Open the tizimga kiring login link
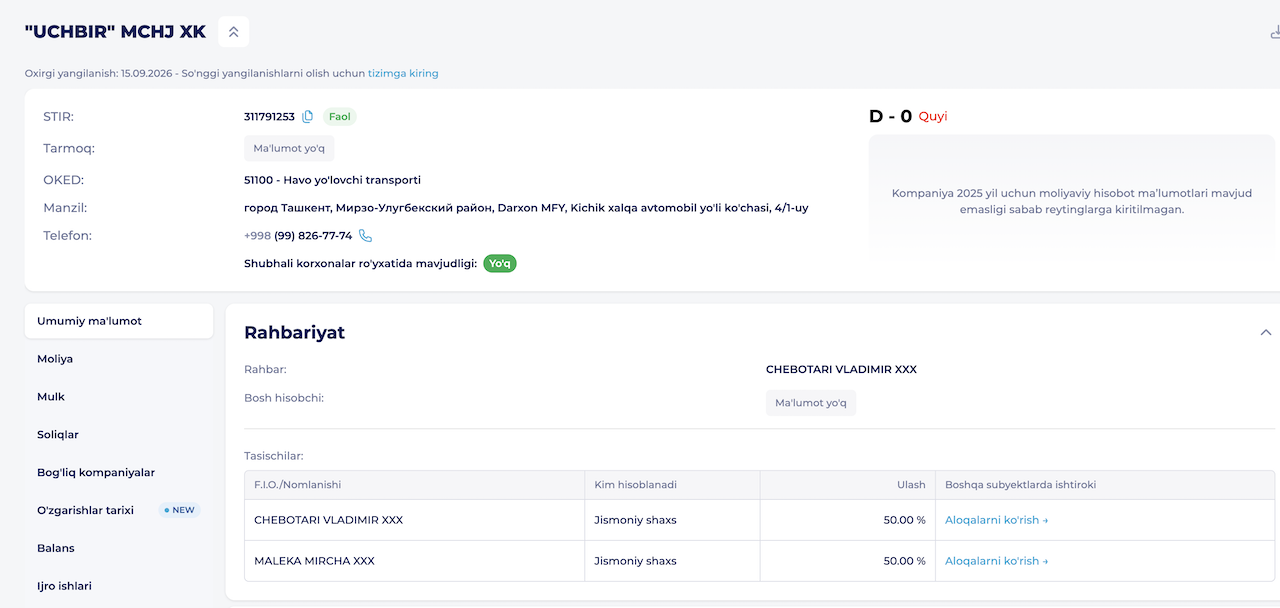The height and width of the screenshot is (608, 1280). (x=403, y=73)
